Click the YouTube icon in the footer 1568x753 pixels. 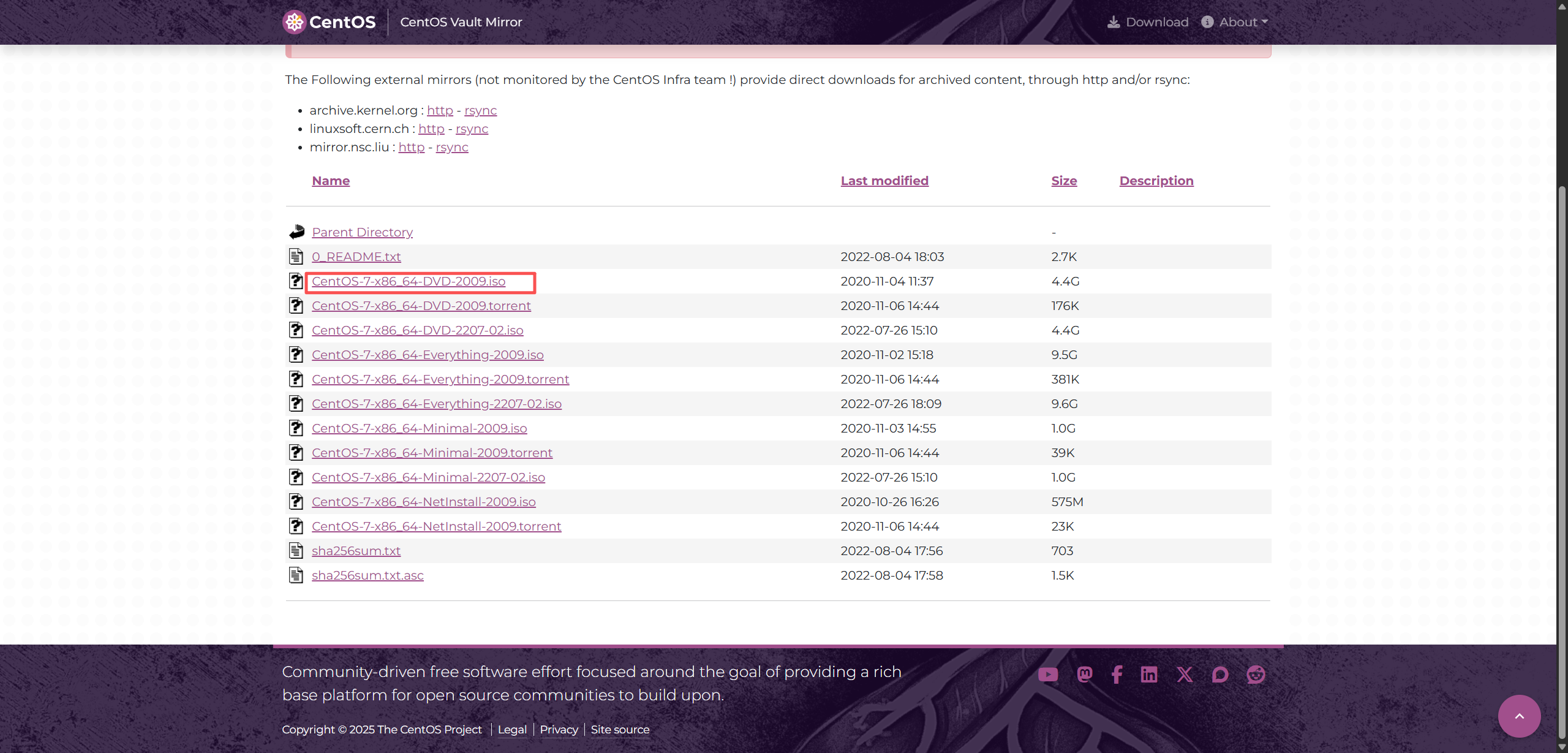(x=1048, y=675)
